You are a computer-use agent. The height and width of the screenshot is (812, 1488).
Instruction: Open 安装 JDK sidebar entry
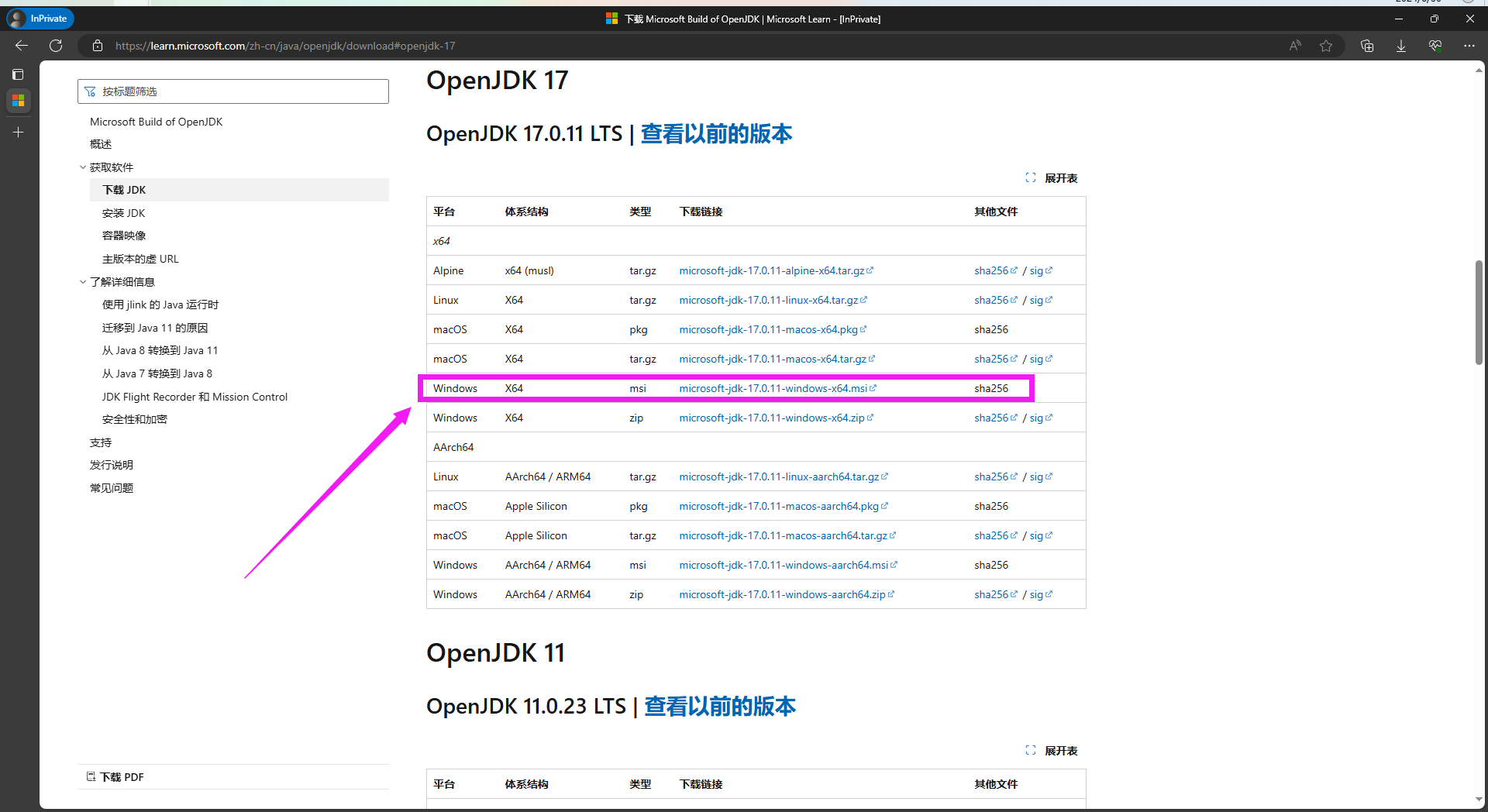click(x=123, y=213)
